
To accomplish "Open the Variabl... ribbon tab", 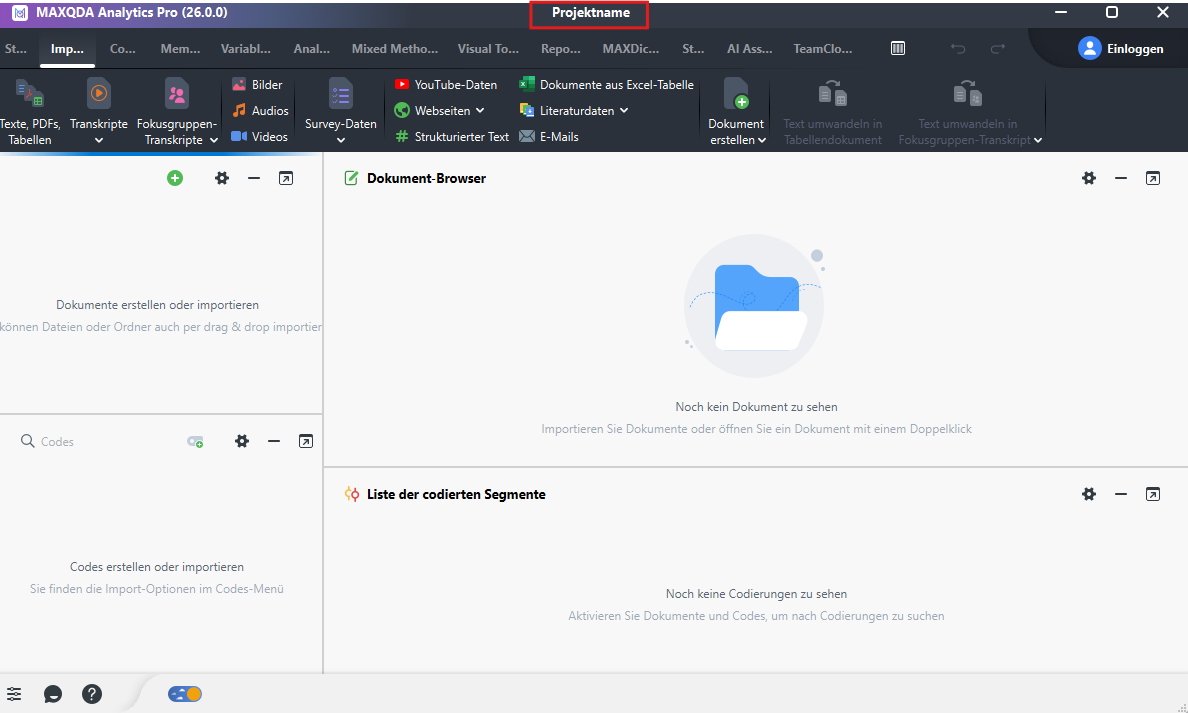I will point(245,48).
